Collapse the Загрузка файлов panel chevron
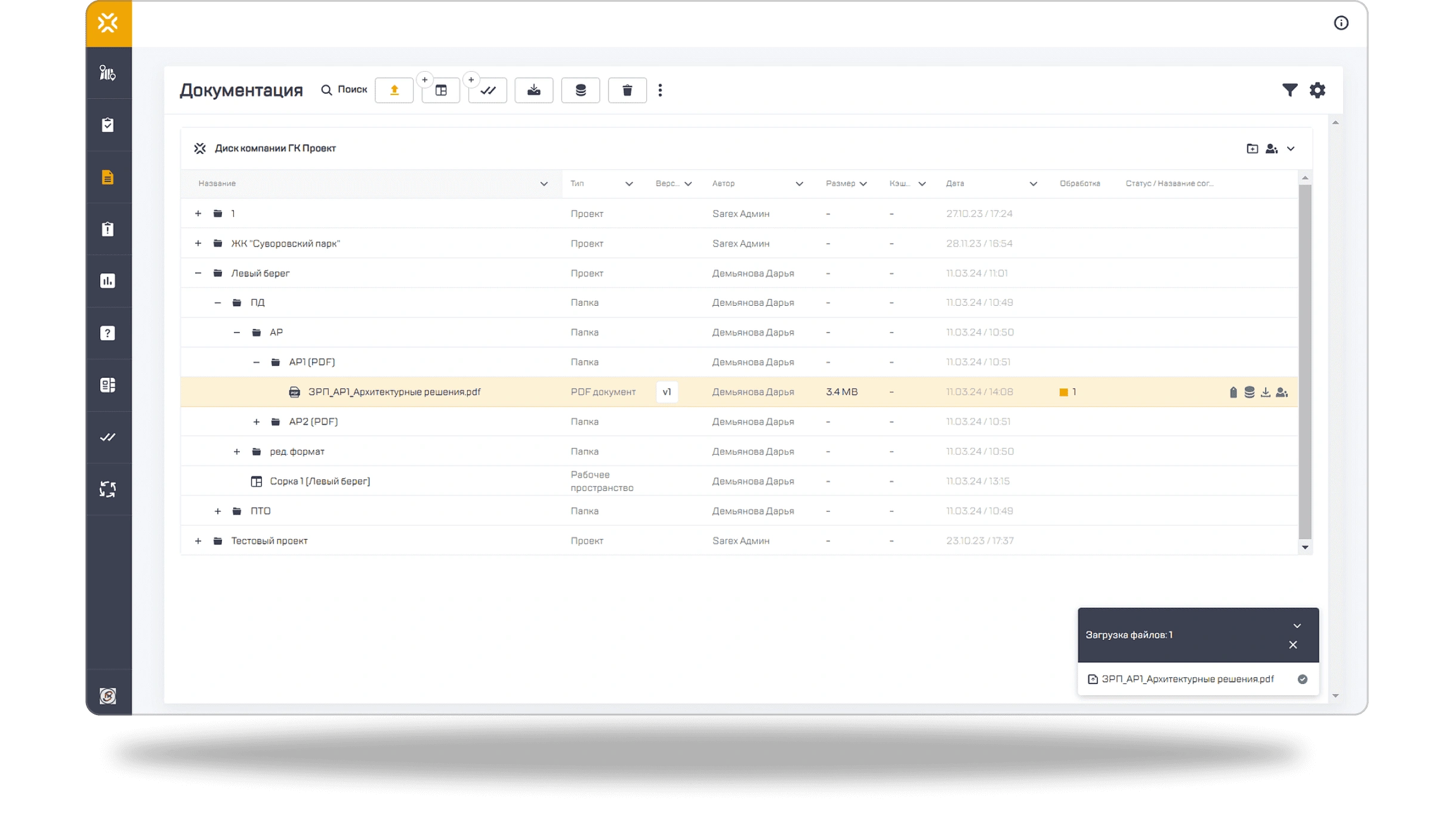The height and width of the screenshot is (813, 1456). pyautogui.click(x=1297, y=626)
